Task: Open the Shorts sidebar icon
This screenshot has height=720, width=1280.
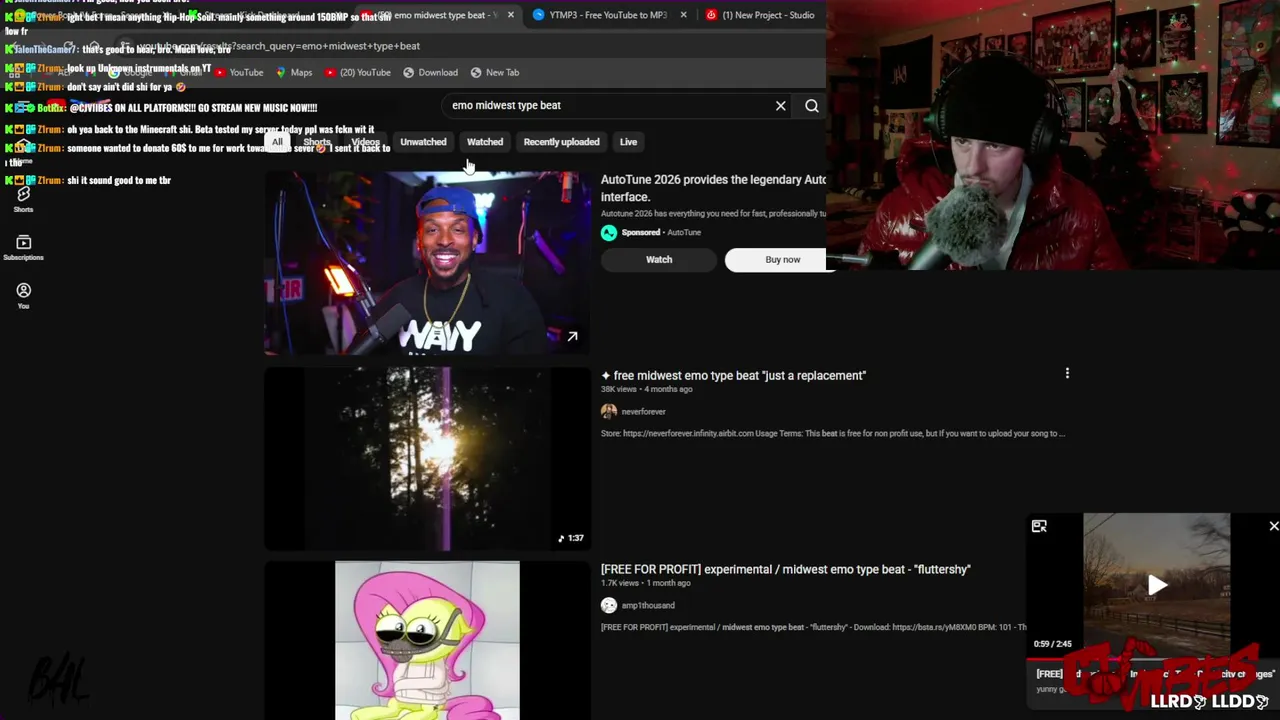Action: coord(23,199)
